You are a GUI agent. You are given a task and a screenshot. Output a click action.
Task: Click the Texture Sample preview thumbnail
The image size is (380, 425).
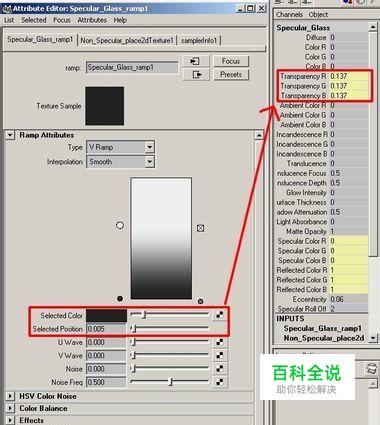105,106
